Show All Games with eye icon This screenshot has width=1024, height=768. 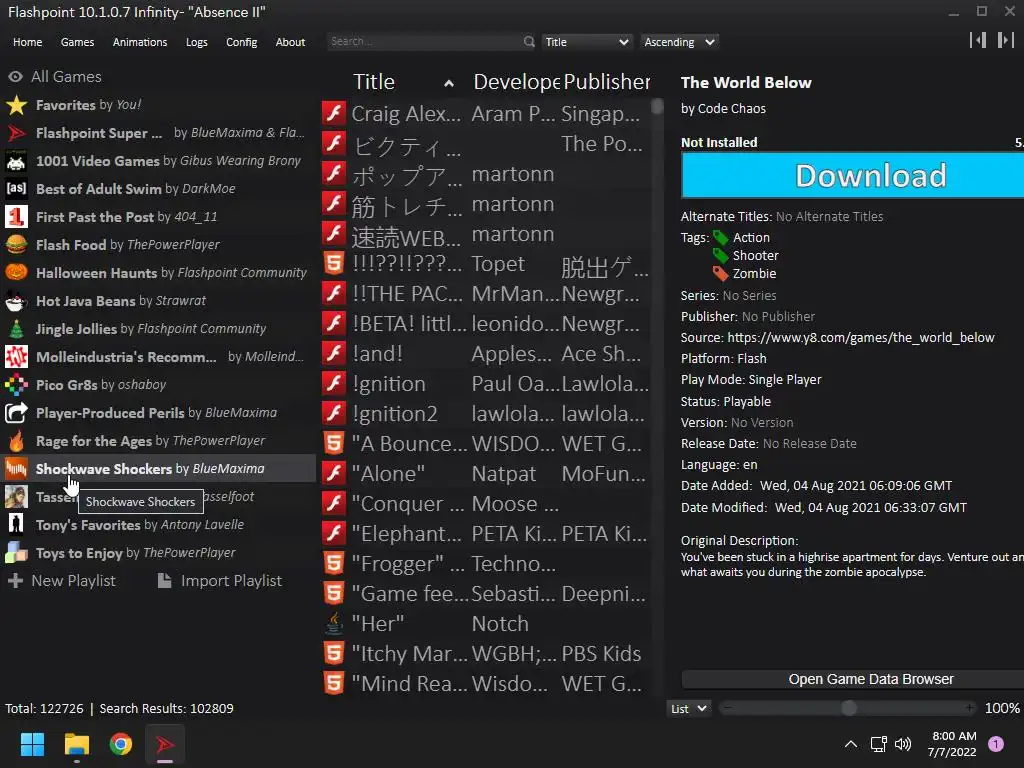(x=15, y=77)
